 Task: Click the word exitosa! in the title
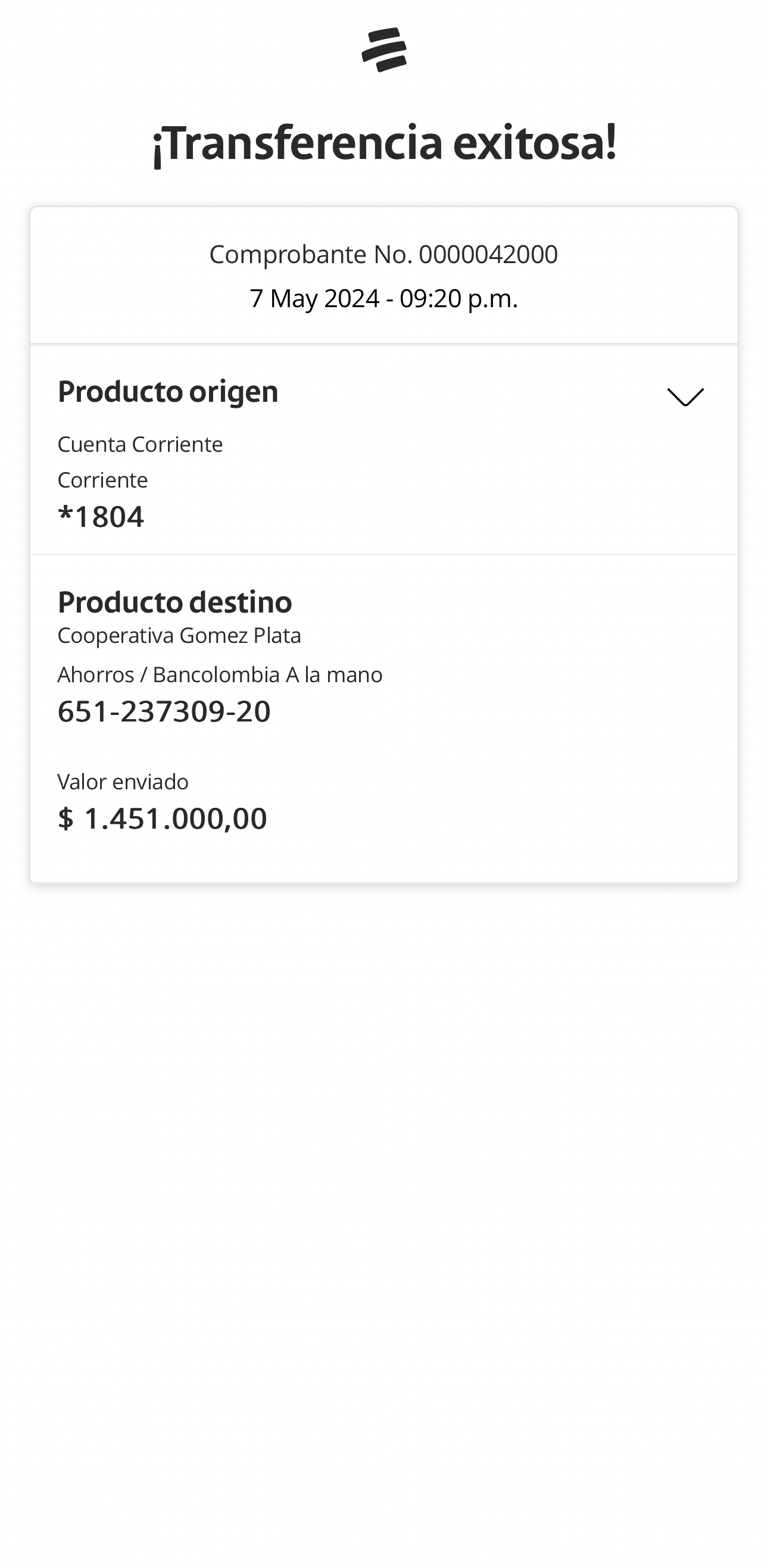click(x=534, y=143)
